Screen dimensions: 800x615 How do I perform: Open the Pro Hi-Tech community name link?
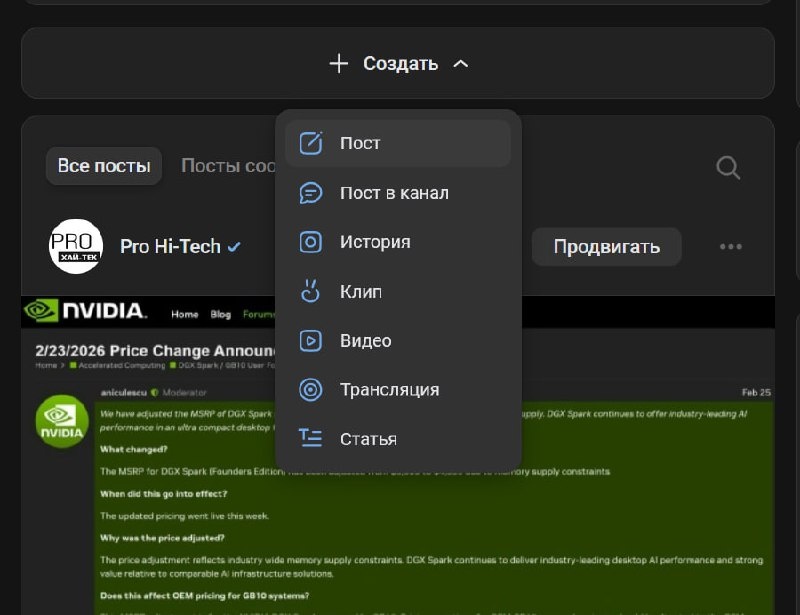point(170,247)
